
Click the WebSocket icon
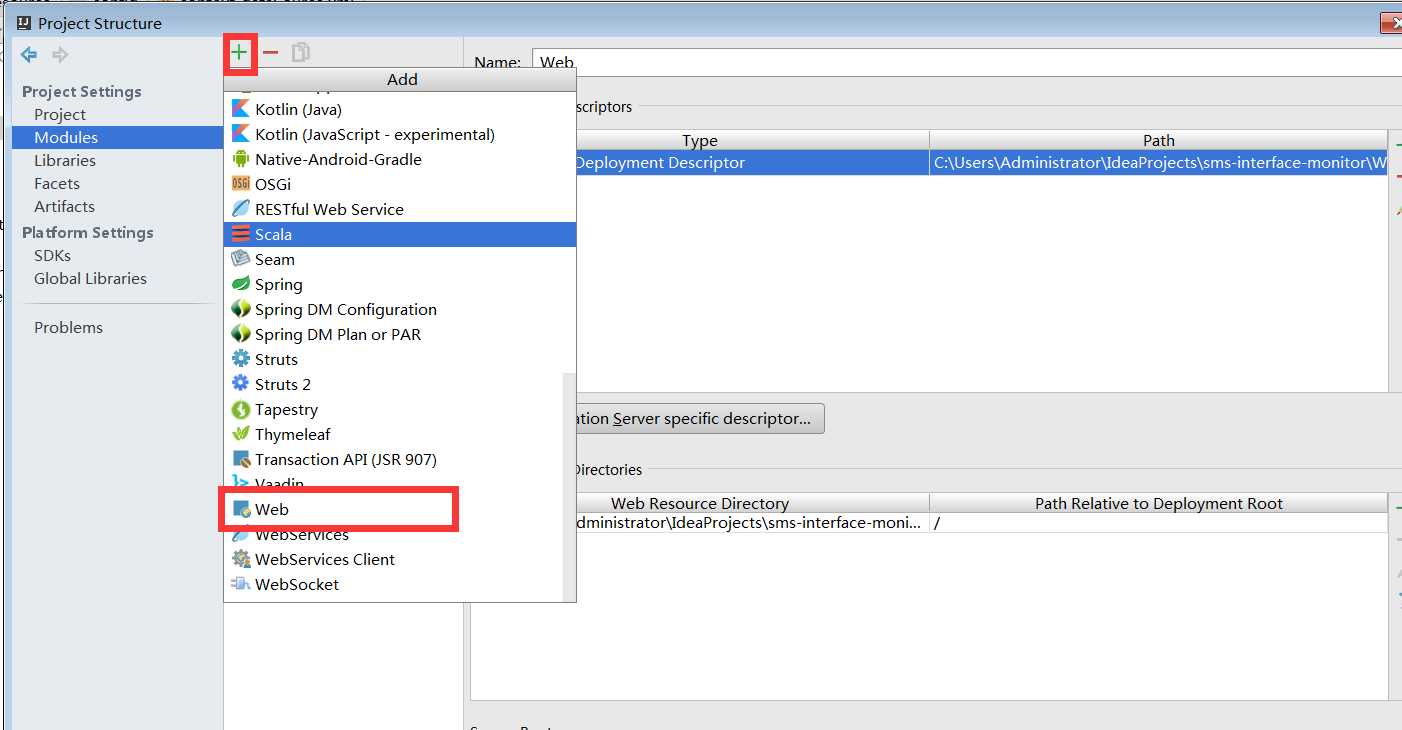[240, 584]
